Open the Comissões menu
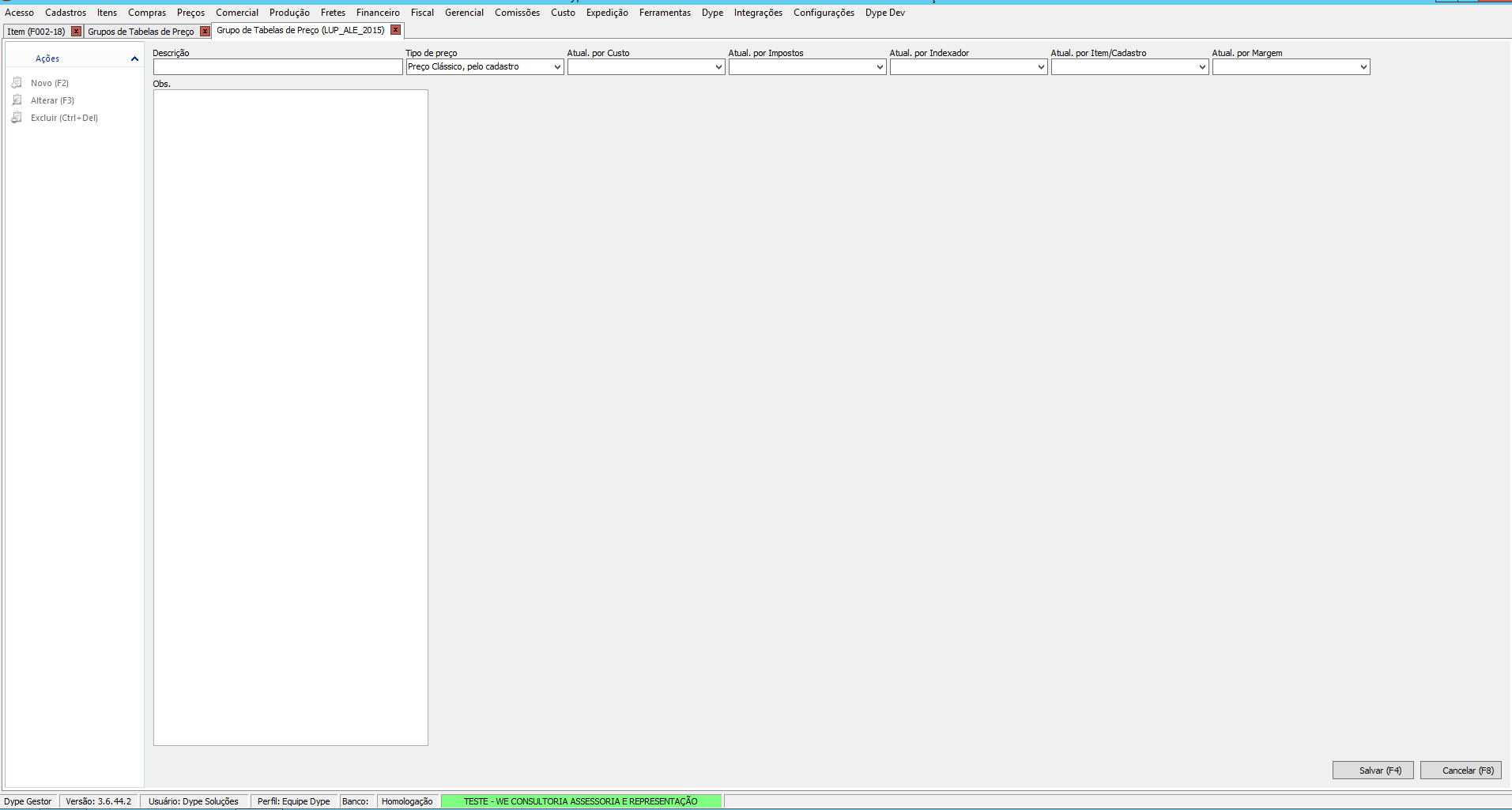Screen dimensions: 1512x810 click(x=517, y=13)
